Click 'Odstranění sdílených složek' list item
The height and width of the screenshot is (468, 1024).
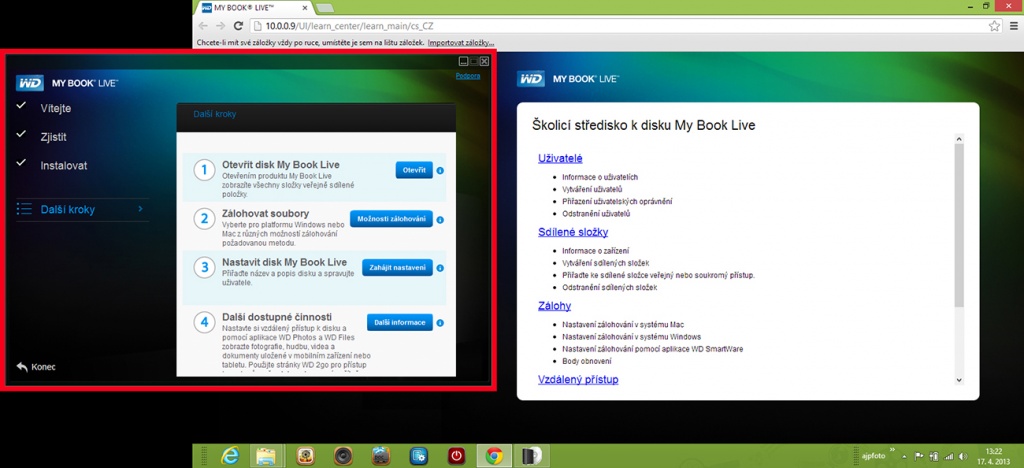point(609,287)
